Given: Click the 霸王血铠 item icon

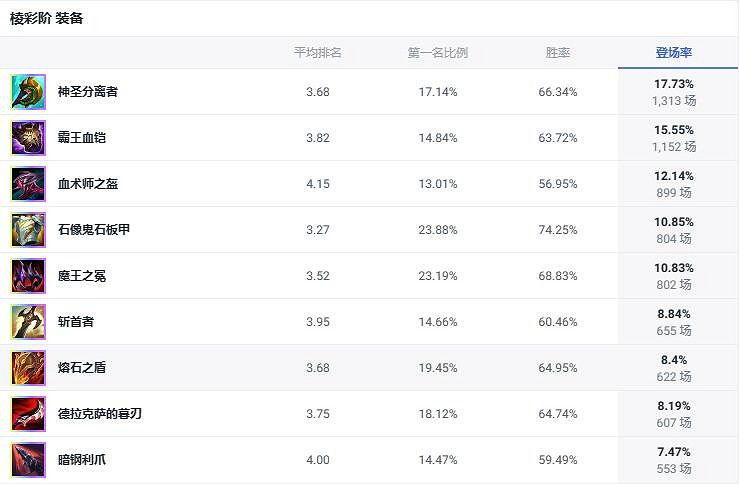Looking at the screenshot, I should pos(28,138).
